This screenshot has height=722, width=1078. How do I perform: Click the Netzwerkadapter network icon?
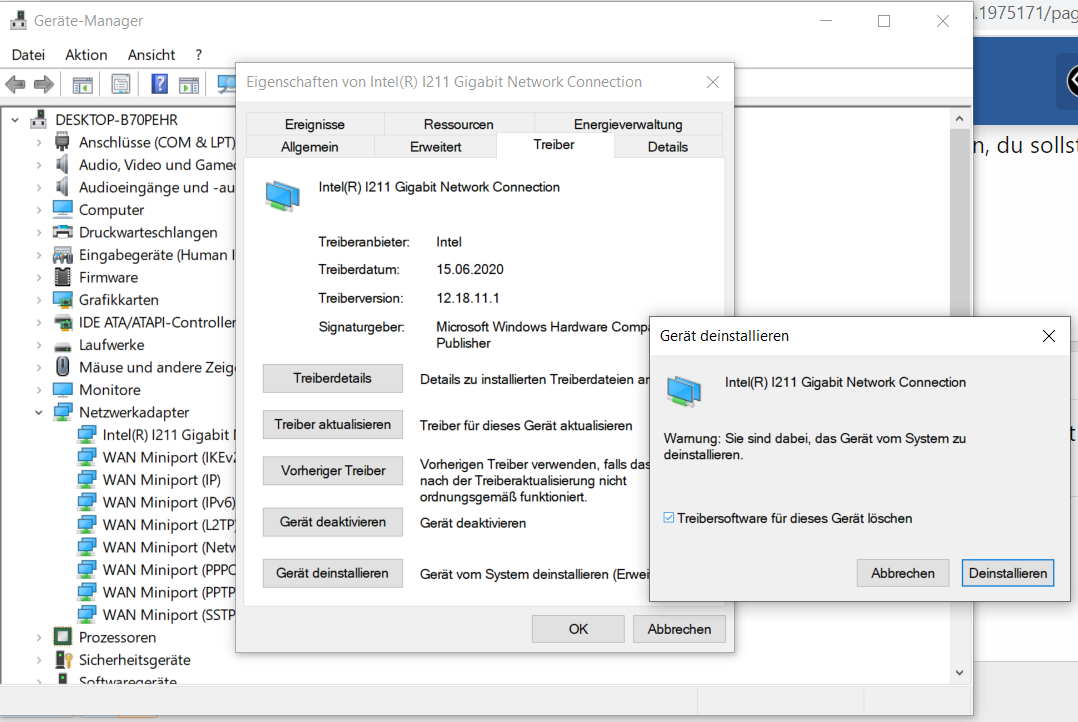(x=63, y=412)
